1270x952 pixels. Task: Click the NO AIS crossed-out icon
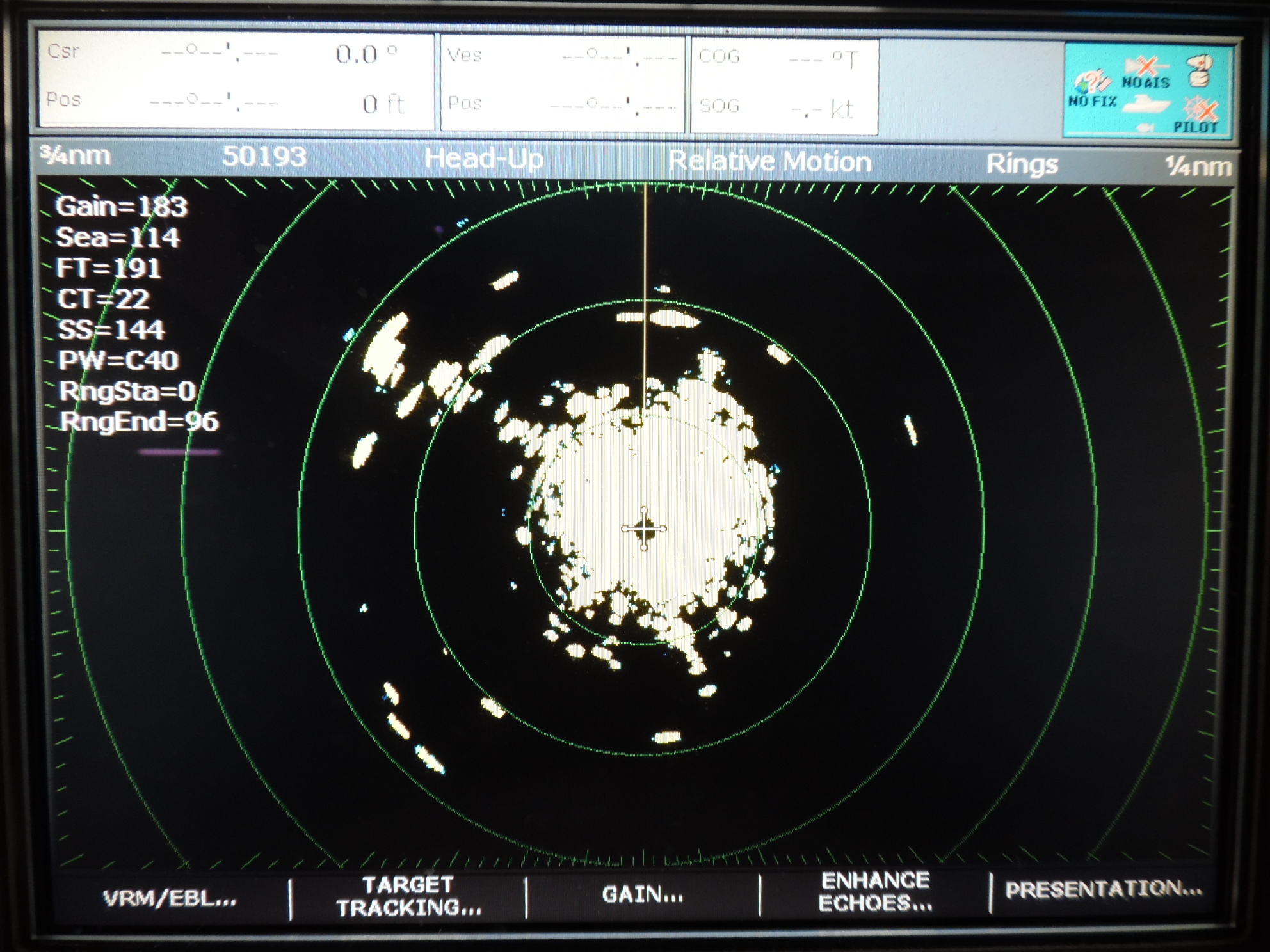[1145, 66]
